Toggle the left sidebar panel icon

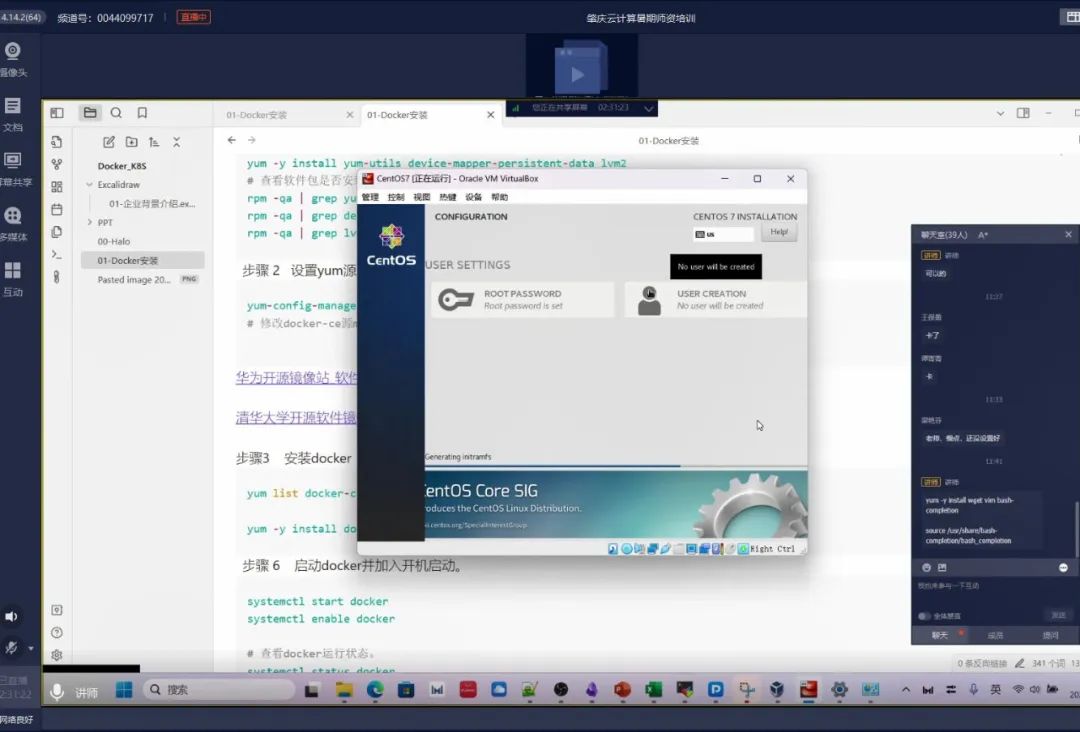[57, 113]
